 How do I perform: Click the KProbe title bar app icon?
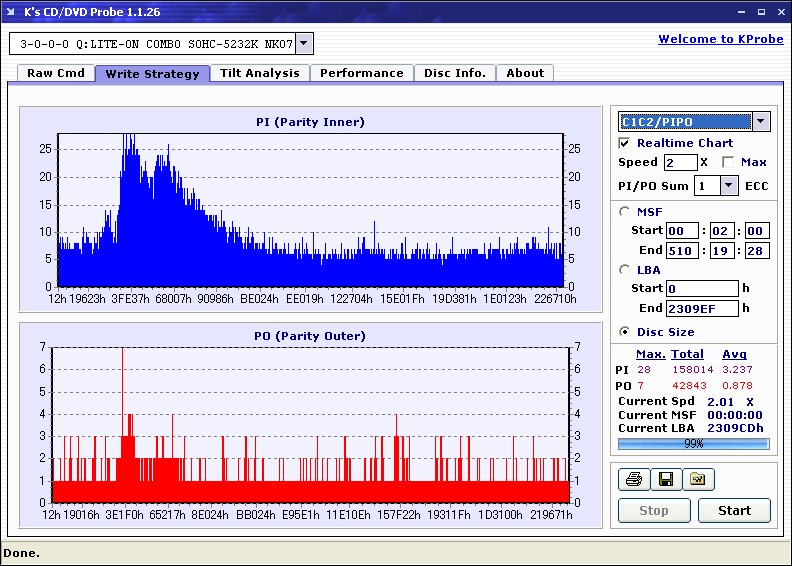[x=10, y=11]
